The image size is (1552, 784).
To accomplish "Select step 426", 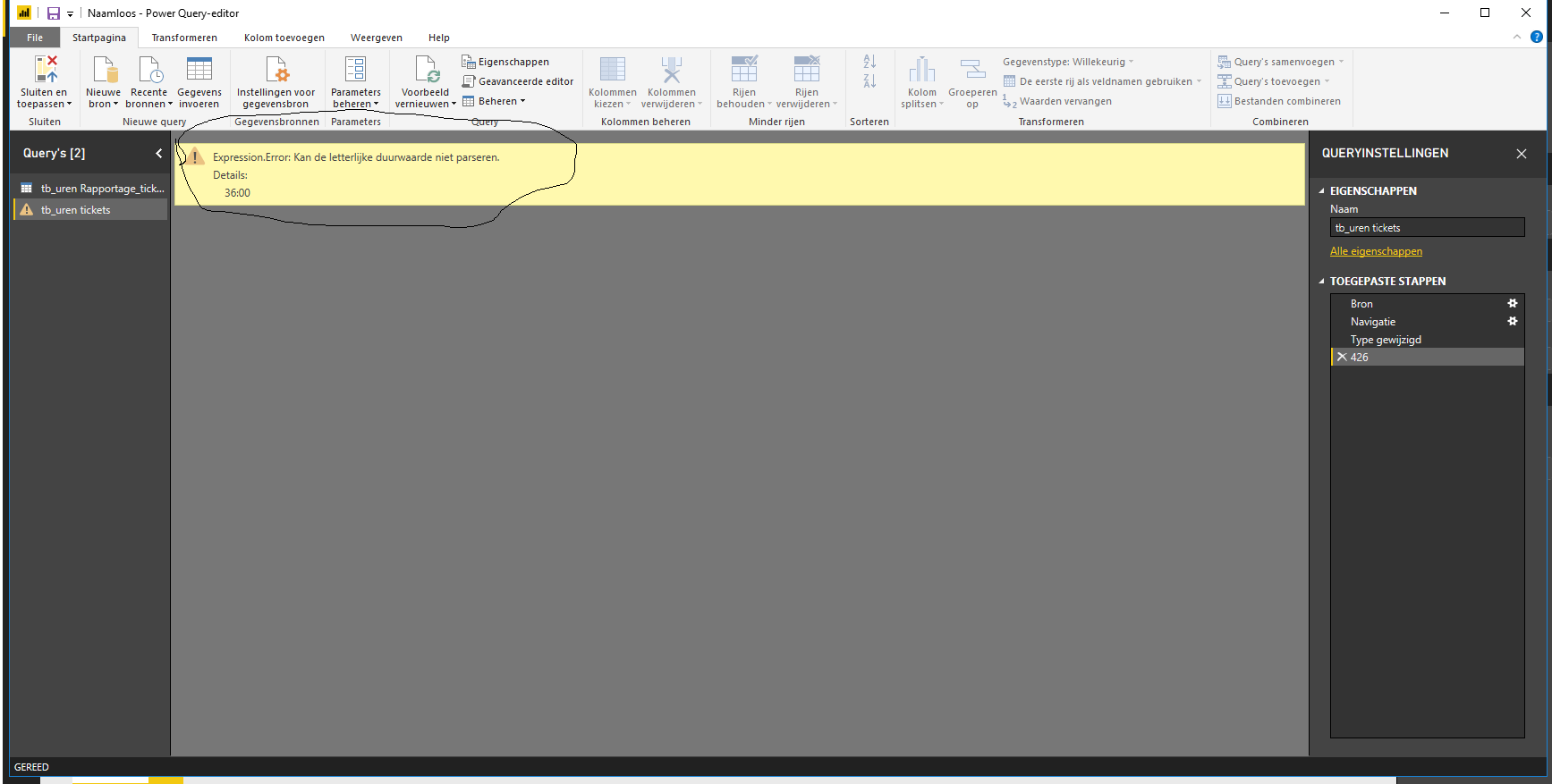I will 1428,357.
